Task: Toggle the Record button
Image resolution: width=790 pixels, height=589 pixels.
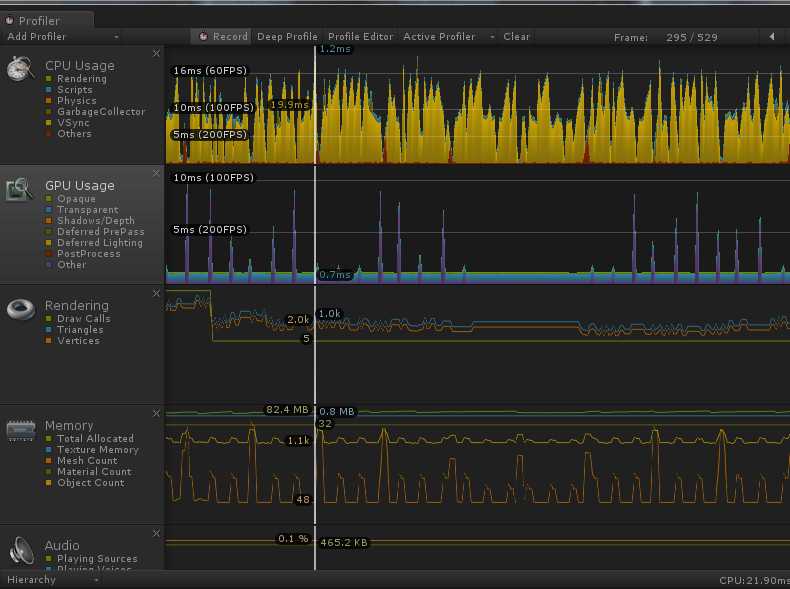Action: [x=221, y=36]
